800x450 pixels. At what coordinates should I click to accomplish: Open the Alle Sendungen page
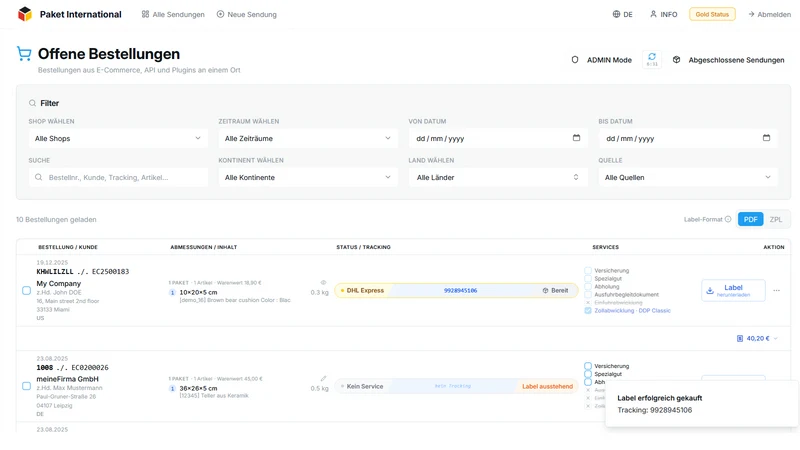tap(173, 14)
